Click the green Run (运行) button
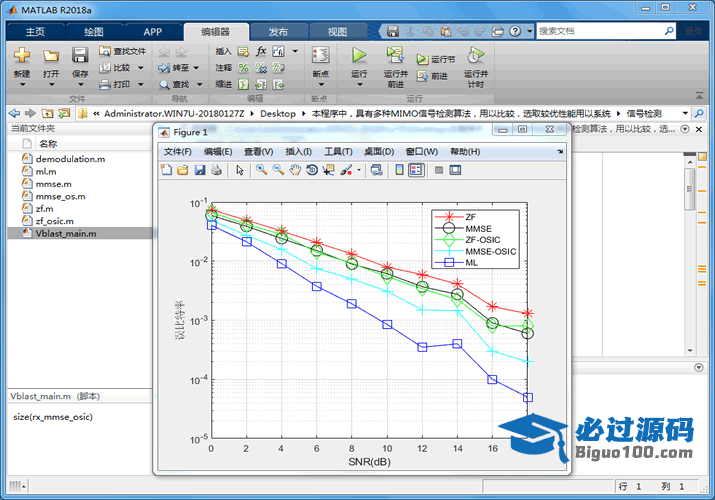Viewport: 715px width, 500px height. pos(359,56)
